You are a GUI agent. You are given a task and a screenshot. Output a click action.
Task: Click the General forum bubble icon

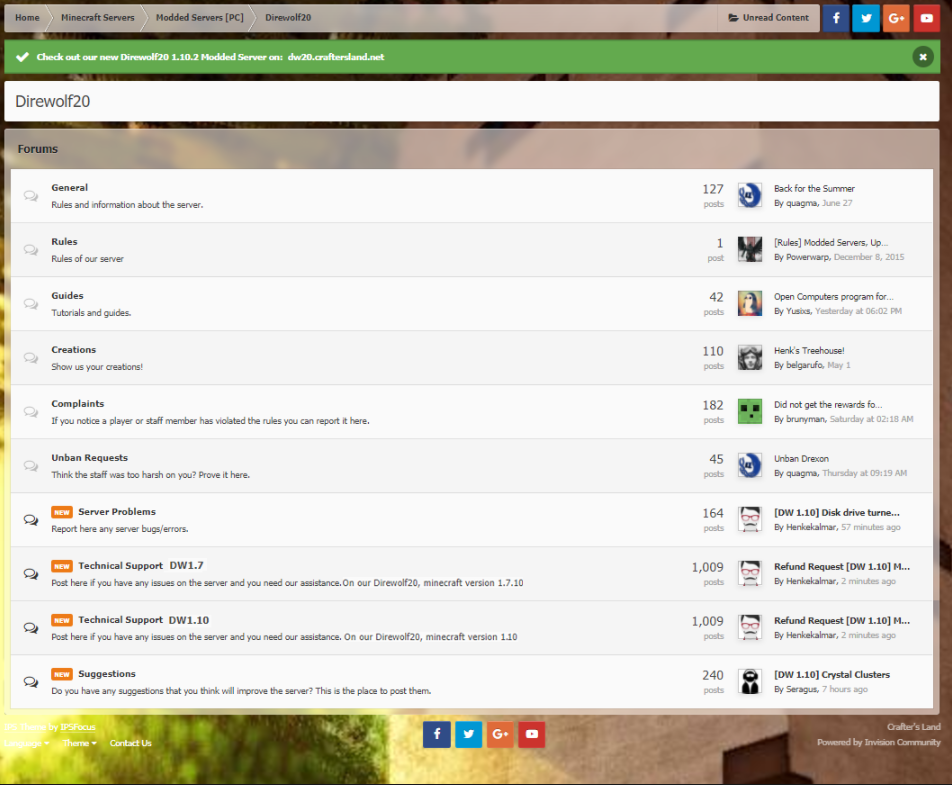30,195
